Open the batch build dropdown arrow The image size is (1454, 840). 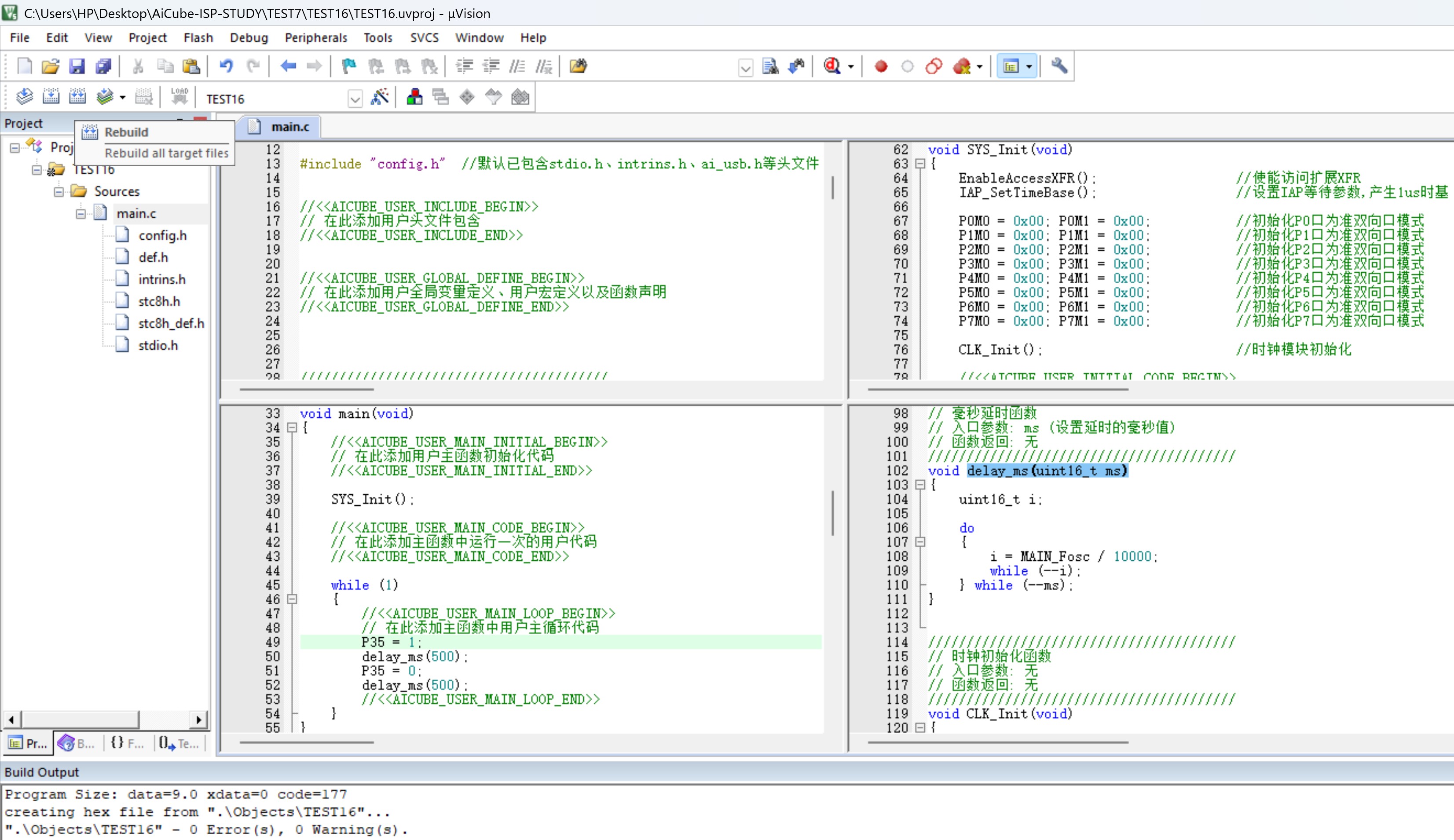(122, 98)
